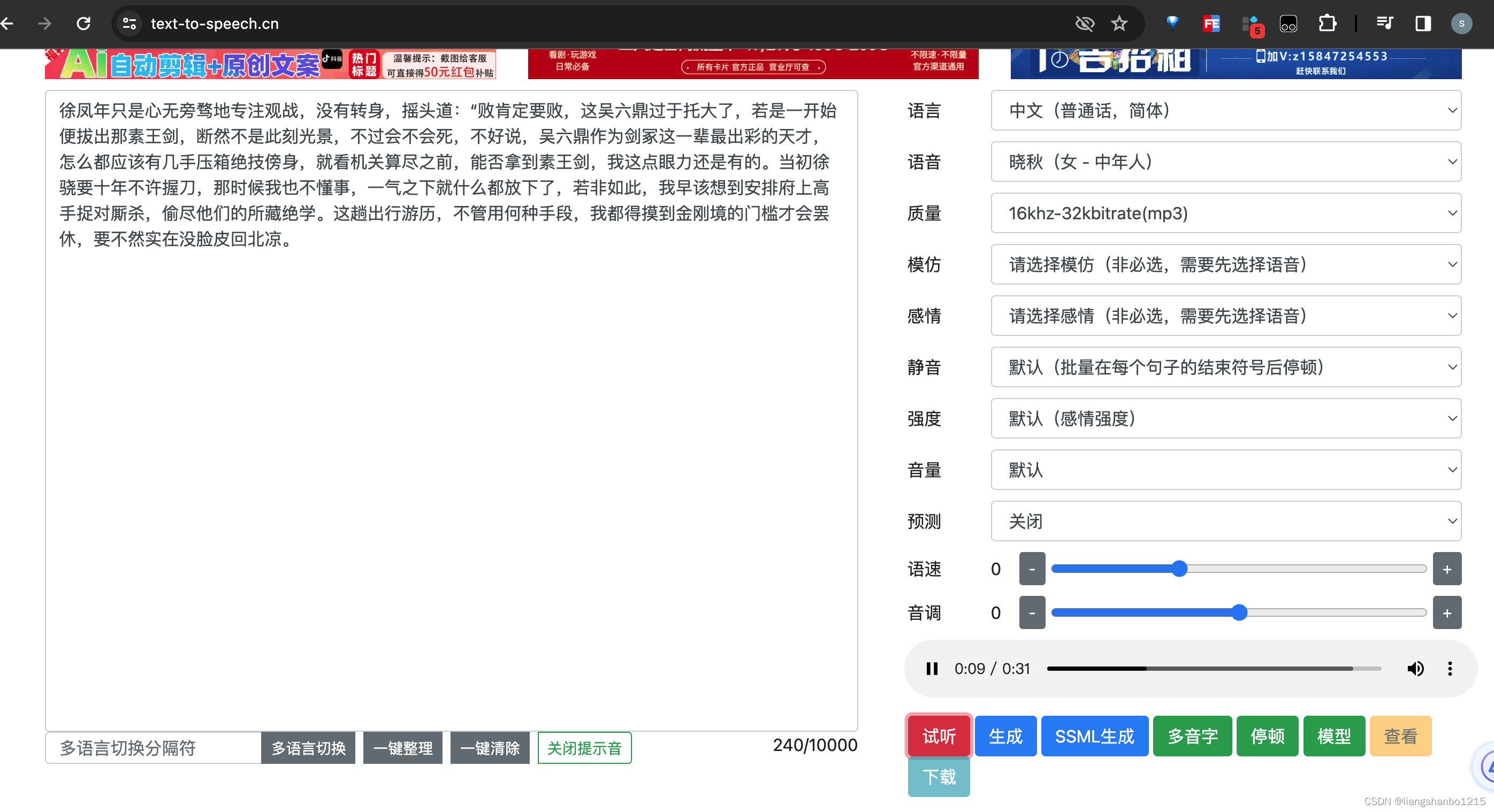
Task: Toggle 关闭提示音 prompt sound button
Action: point(584,748)
